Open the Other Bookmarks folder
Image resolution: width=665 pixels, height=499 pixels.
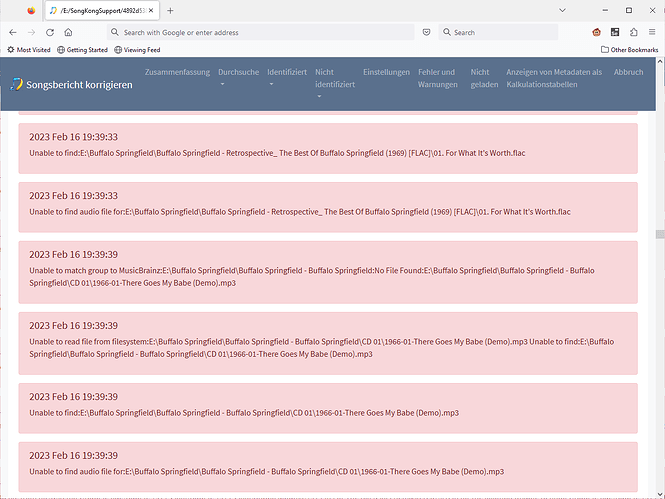tap(630, 50)
